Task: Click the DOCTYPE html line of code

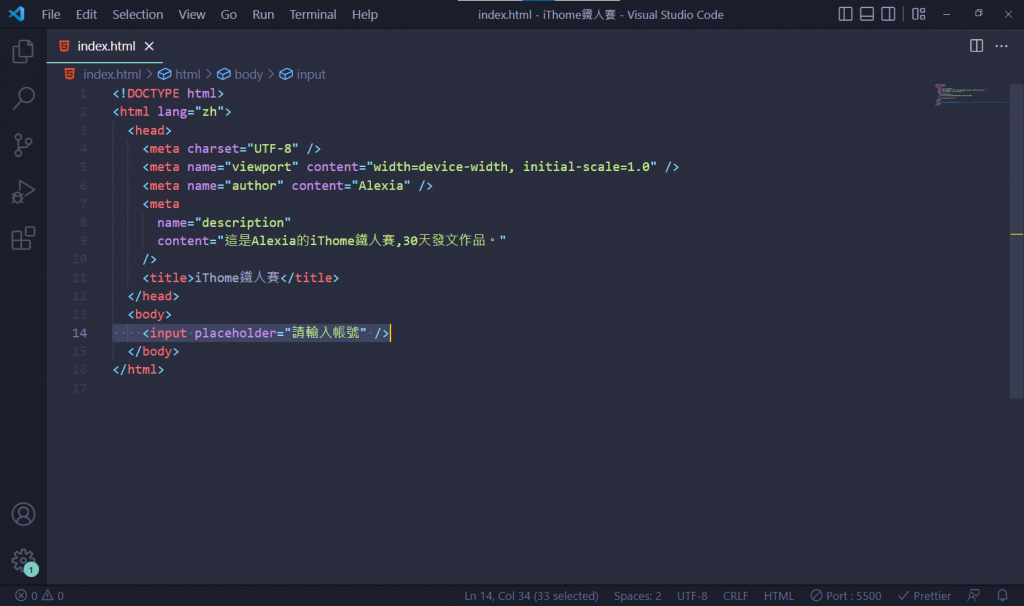Action: click(168, 93)
